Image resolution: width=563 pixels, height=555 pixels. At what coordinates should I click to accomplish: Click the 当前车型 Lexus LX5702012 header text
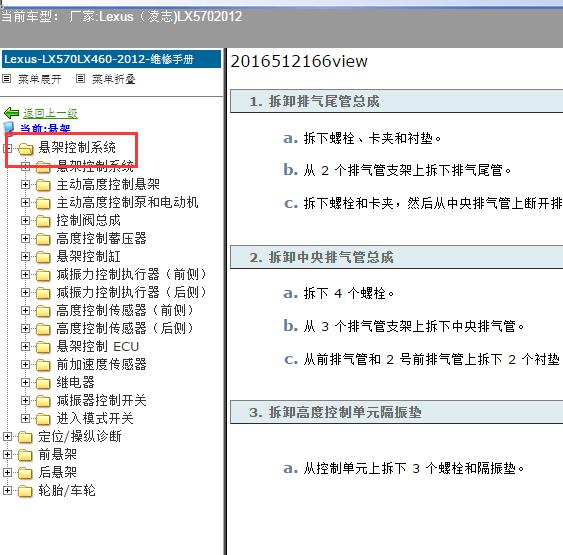(121, 17)
